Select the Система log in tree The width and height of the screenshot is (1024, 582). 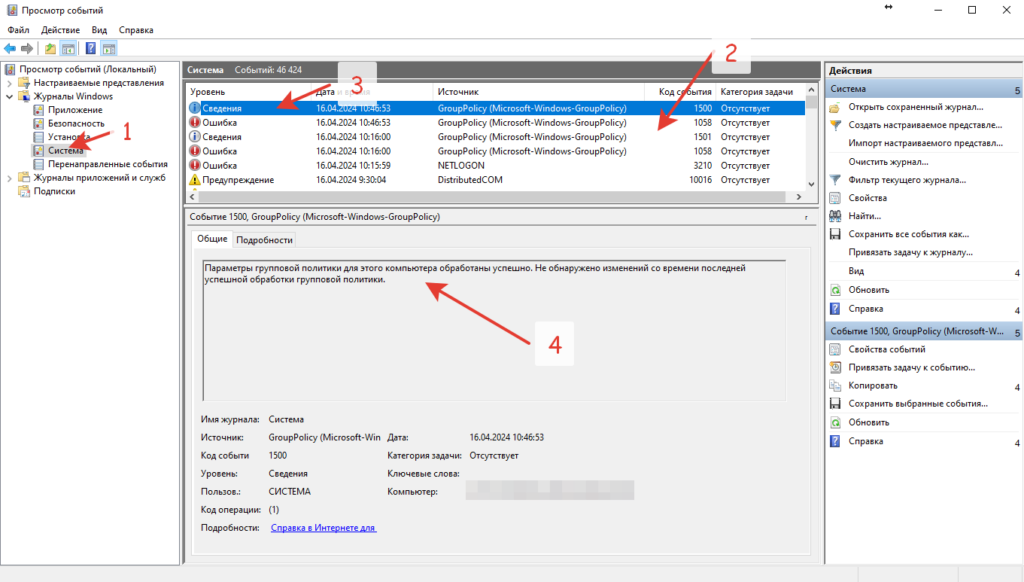point(65,151)
